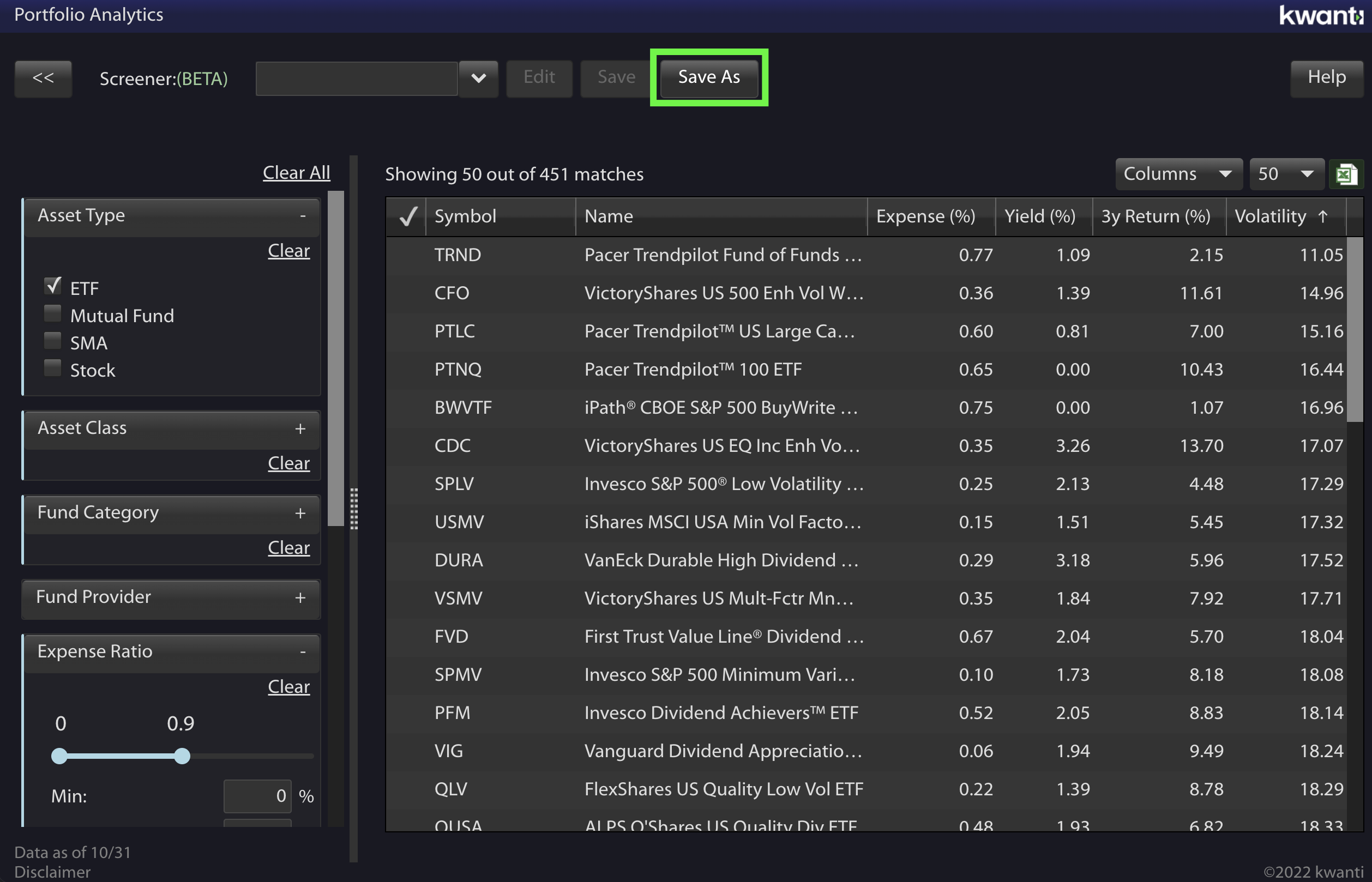Click the Save As button
The image size is (1372, 882).
click(709, 77)
